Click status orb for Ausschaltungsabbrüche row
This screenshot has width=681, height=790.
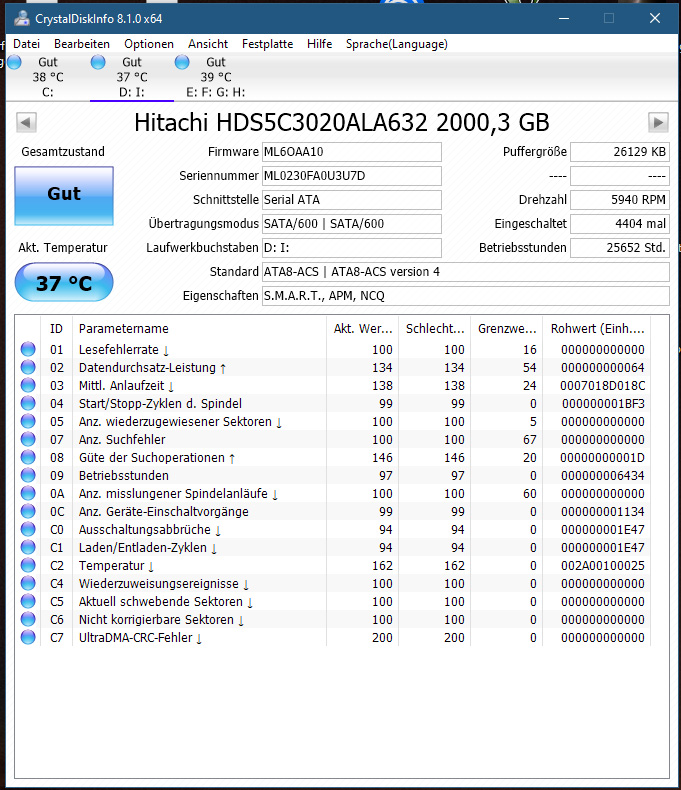28,529
